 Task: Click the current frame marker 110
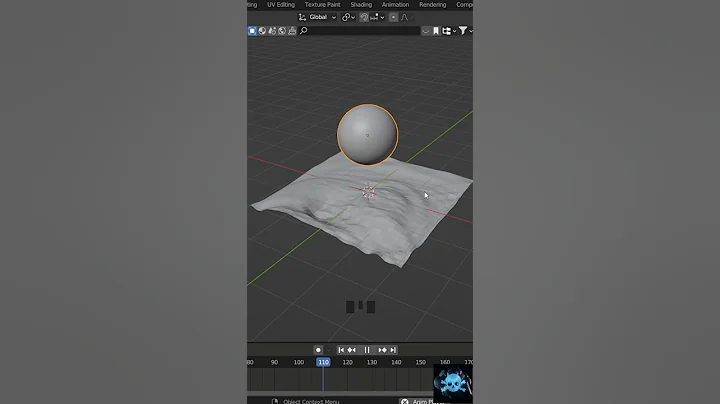pyautogui.click(x=323, y=362)
